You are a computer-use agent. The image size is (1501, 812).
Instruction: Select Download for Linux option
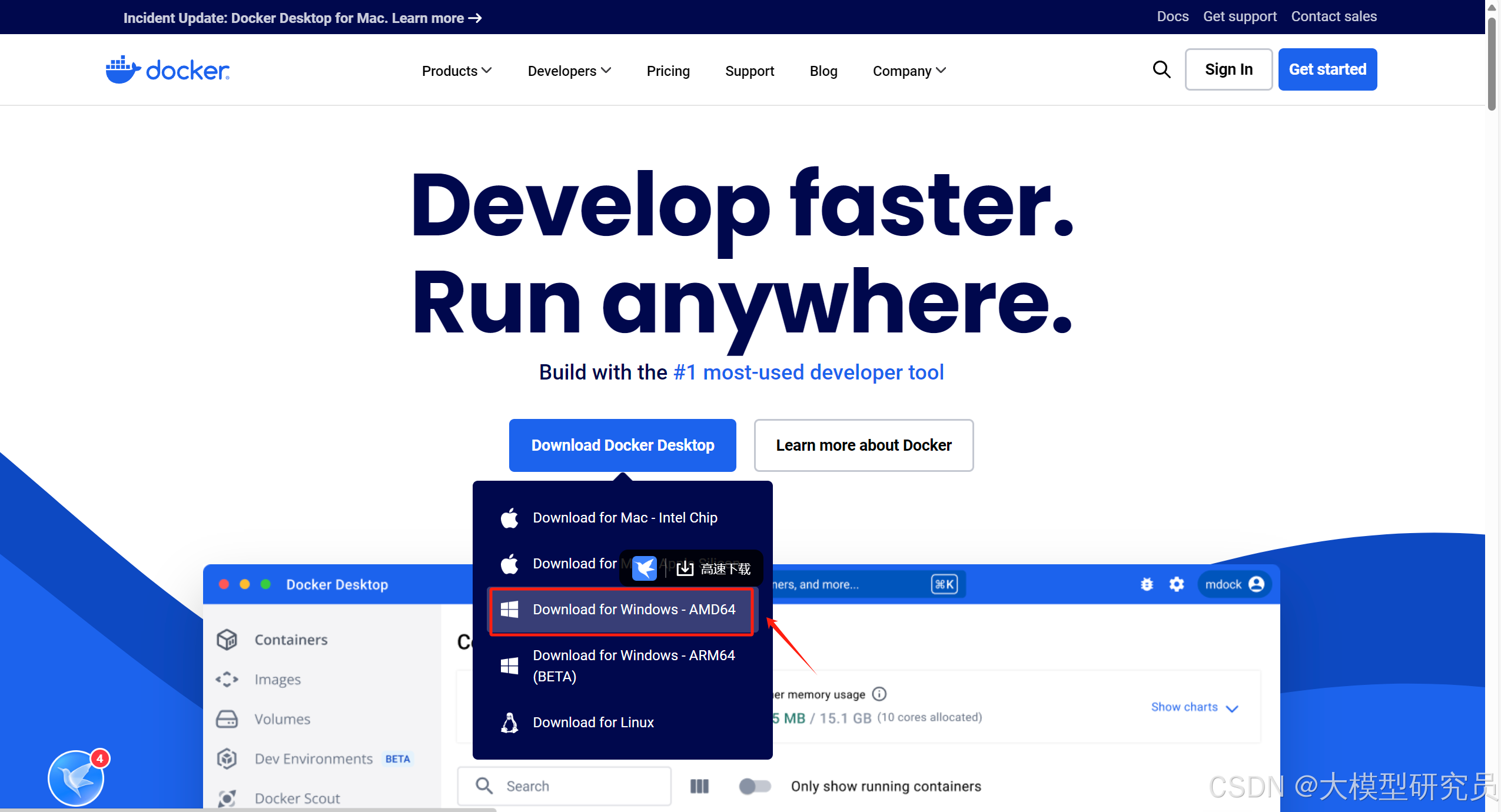click(x=593, y=723)
